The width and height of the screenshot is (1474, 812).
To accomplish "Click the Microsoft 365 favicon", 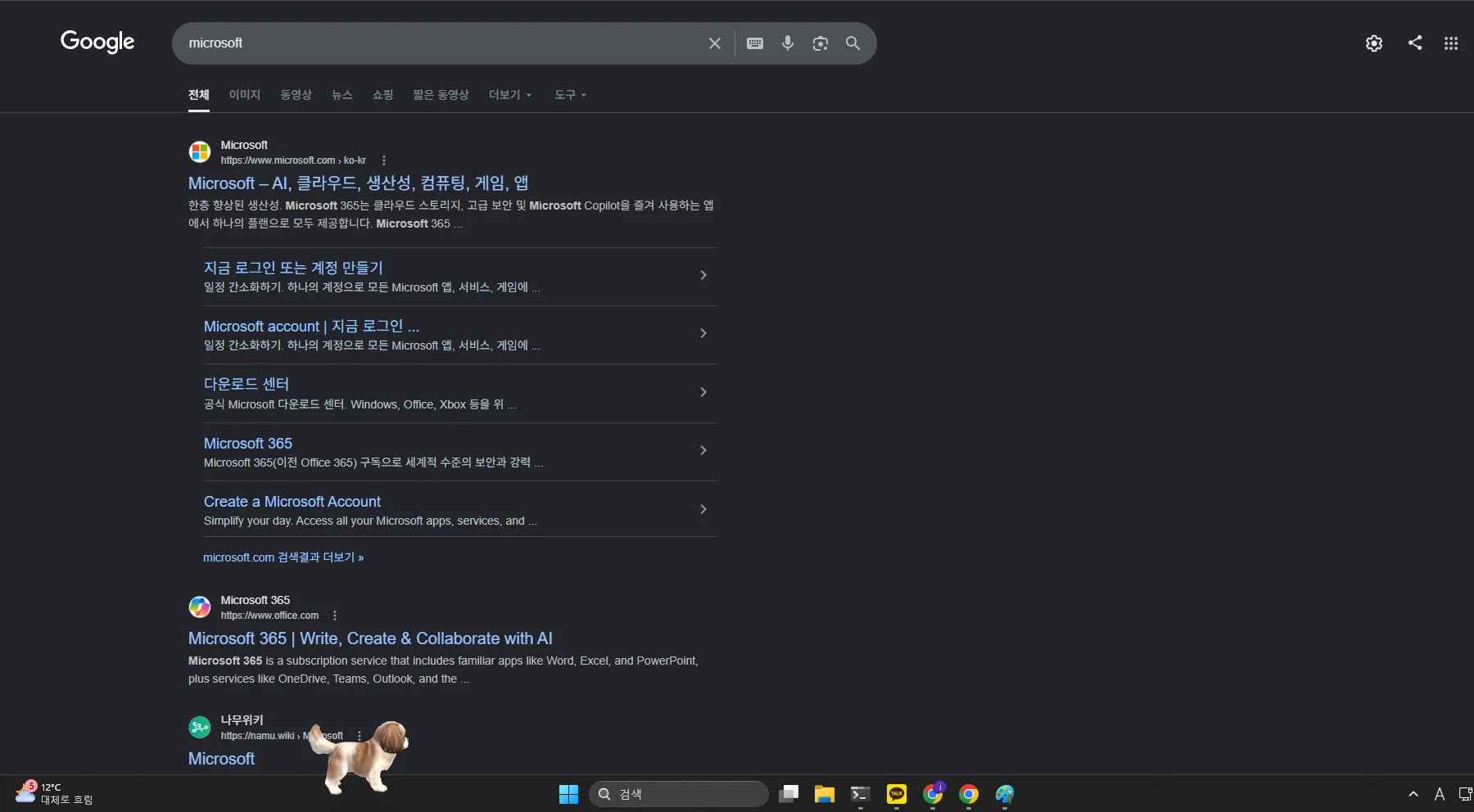I will click(x=200, y=607).
